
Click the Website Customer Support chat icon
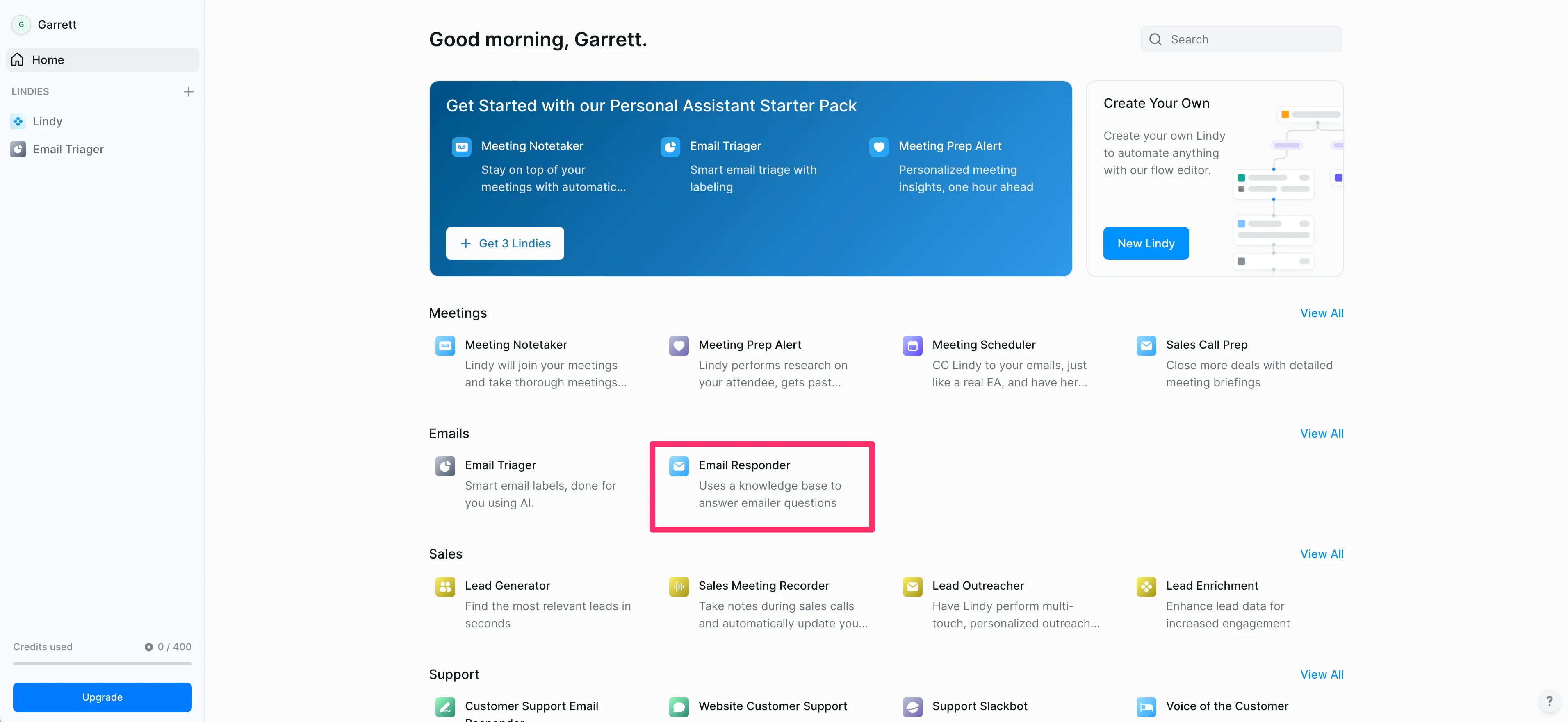[x=678, y=707]
